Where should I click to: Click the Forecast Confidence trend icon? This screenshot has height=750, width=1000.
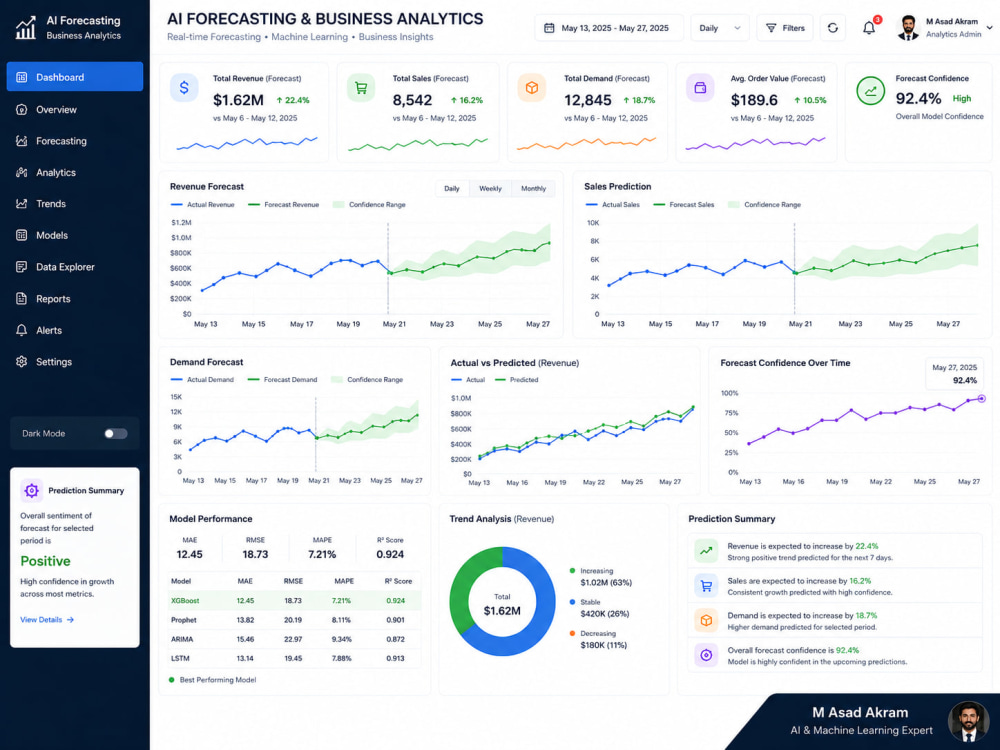(871, 91)
